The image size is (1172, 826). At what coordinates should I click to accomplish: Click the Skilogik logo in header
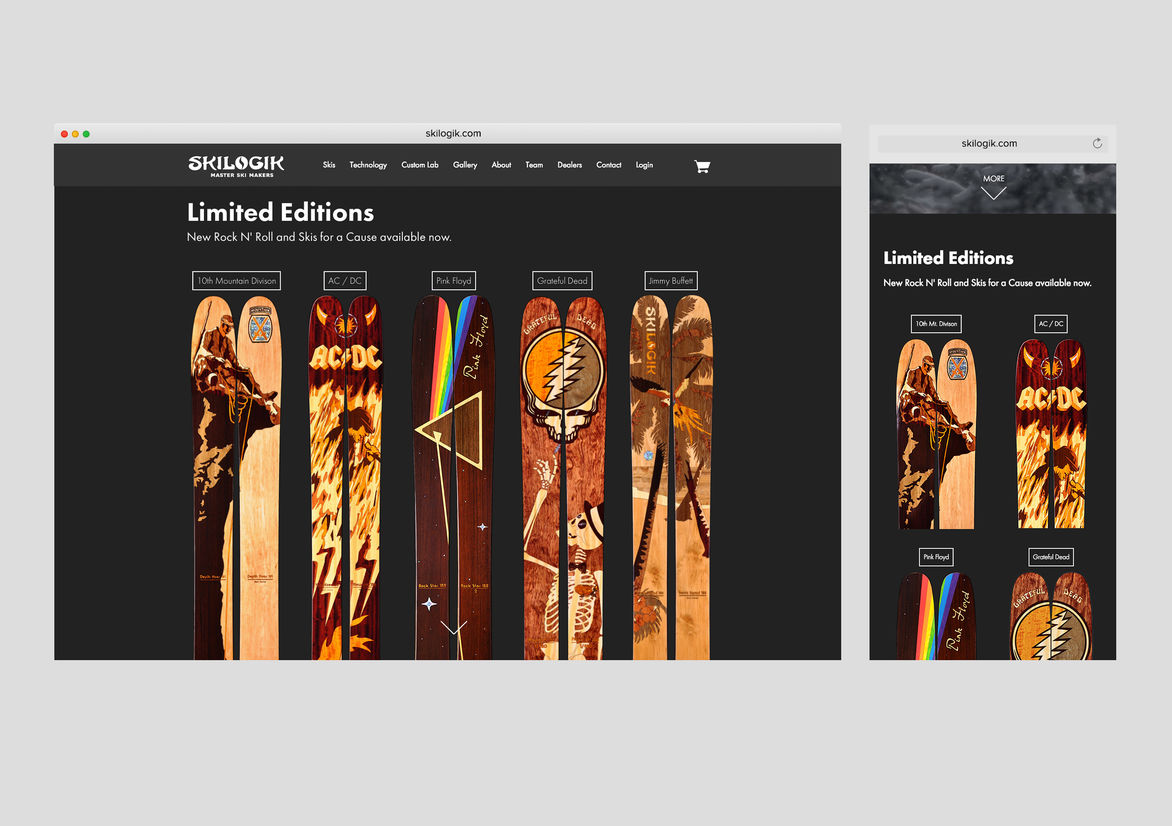[x=236, y=165]
